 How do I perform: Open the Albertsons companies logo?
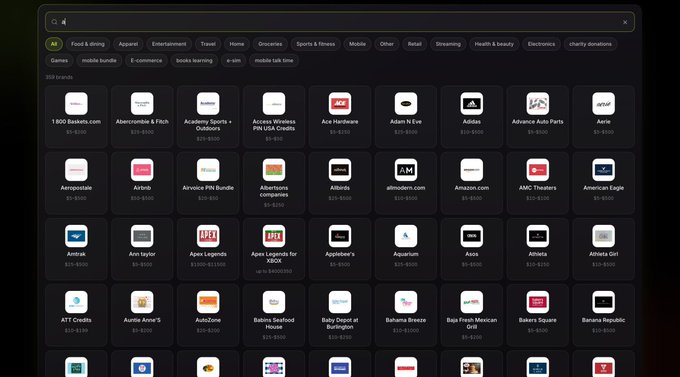click(x=274, y=170)
